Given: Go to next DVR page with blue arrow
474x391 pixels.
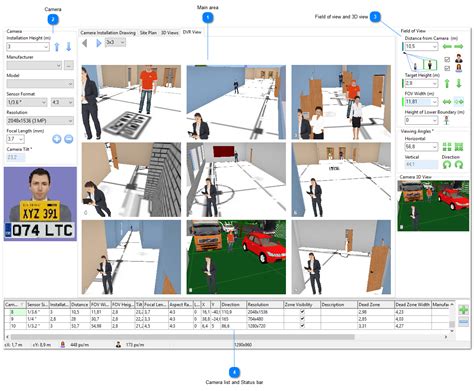Looking at the screenshot, I should 98,43.
